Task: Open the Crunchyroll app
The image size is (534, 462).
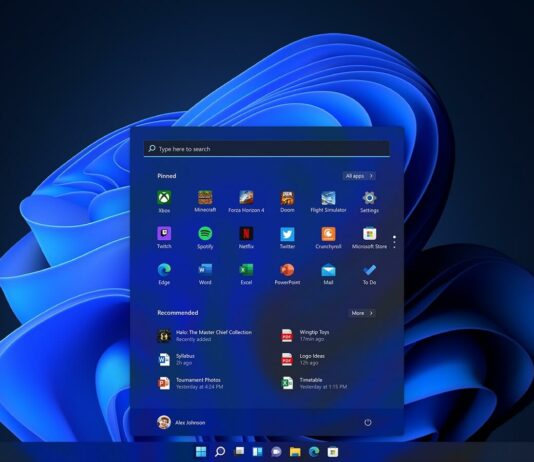Action: click(x=328, y=238)
